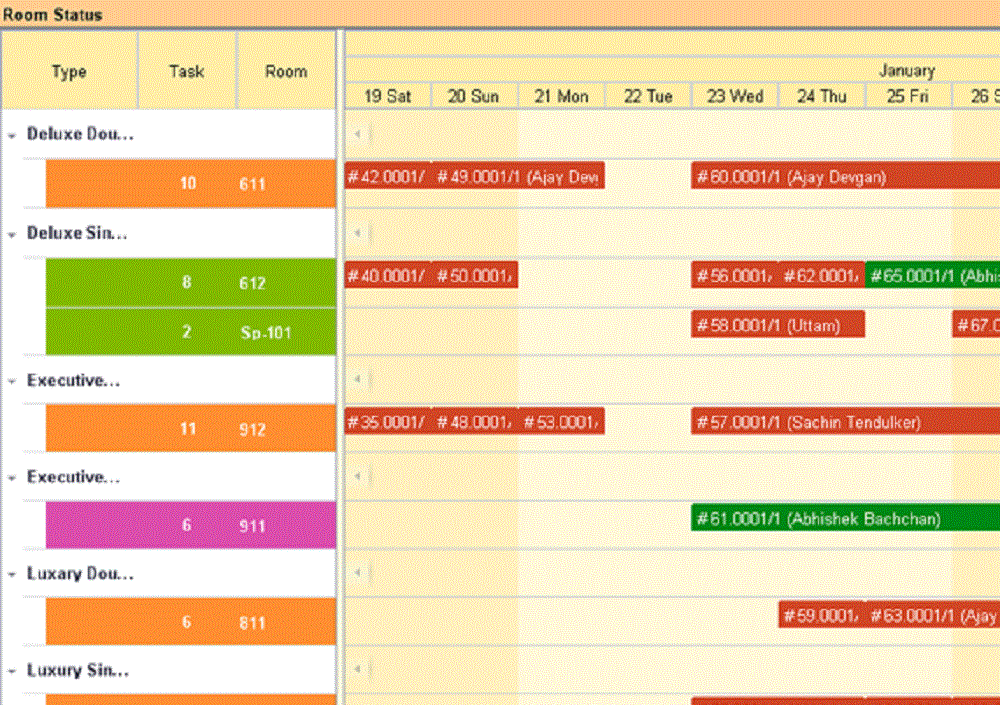Select the 23 Wed date column header
The image size is (1000, 705).
[x=735, y=96]
